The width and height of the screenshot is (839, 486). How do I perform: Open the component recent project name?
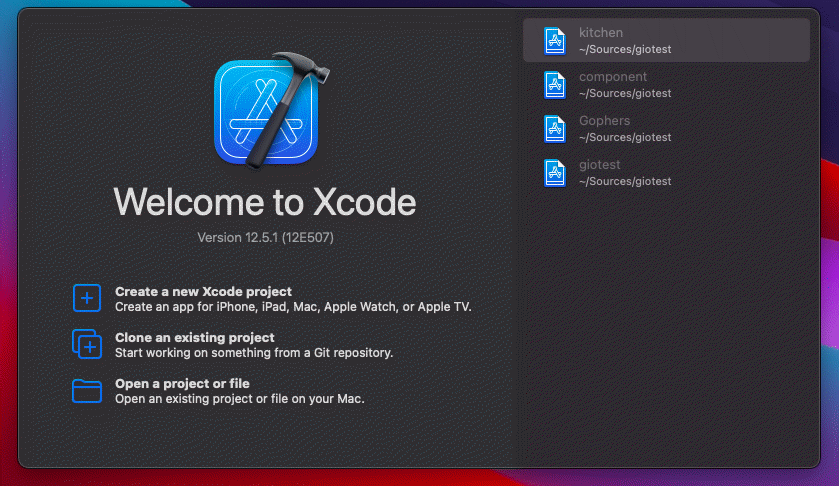(x=613, y=77)
